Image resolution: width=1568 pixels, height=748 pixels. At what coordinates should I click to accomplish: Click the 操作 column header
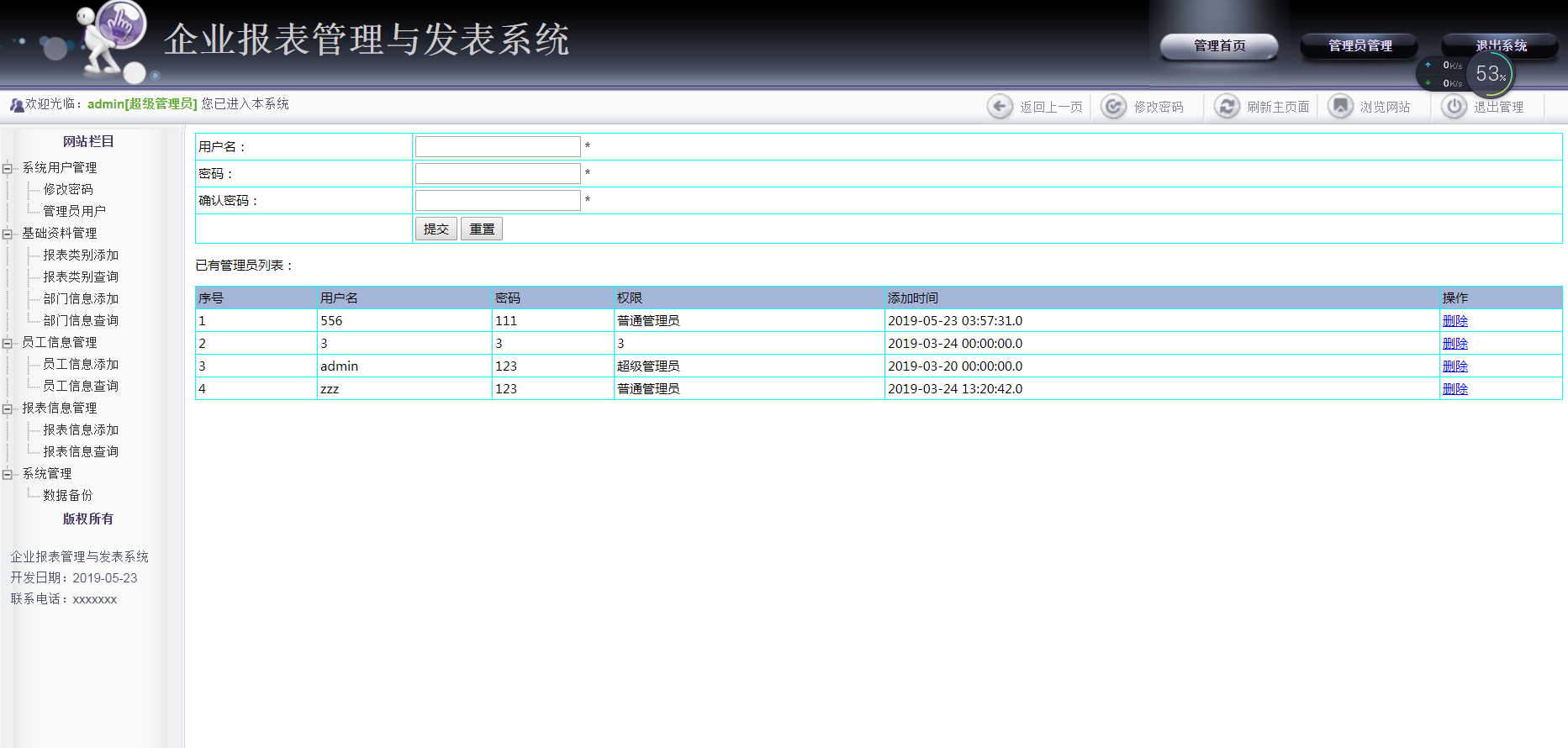[x=1455, y=298]
